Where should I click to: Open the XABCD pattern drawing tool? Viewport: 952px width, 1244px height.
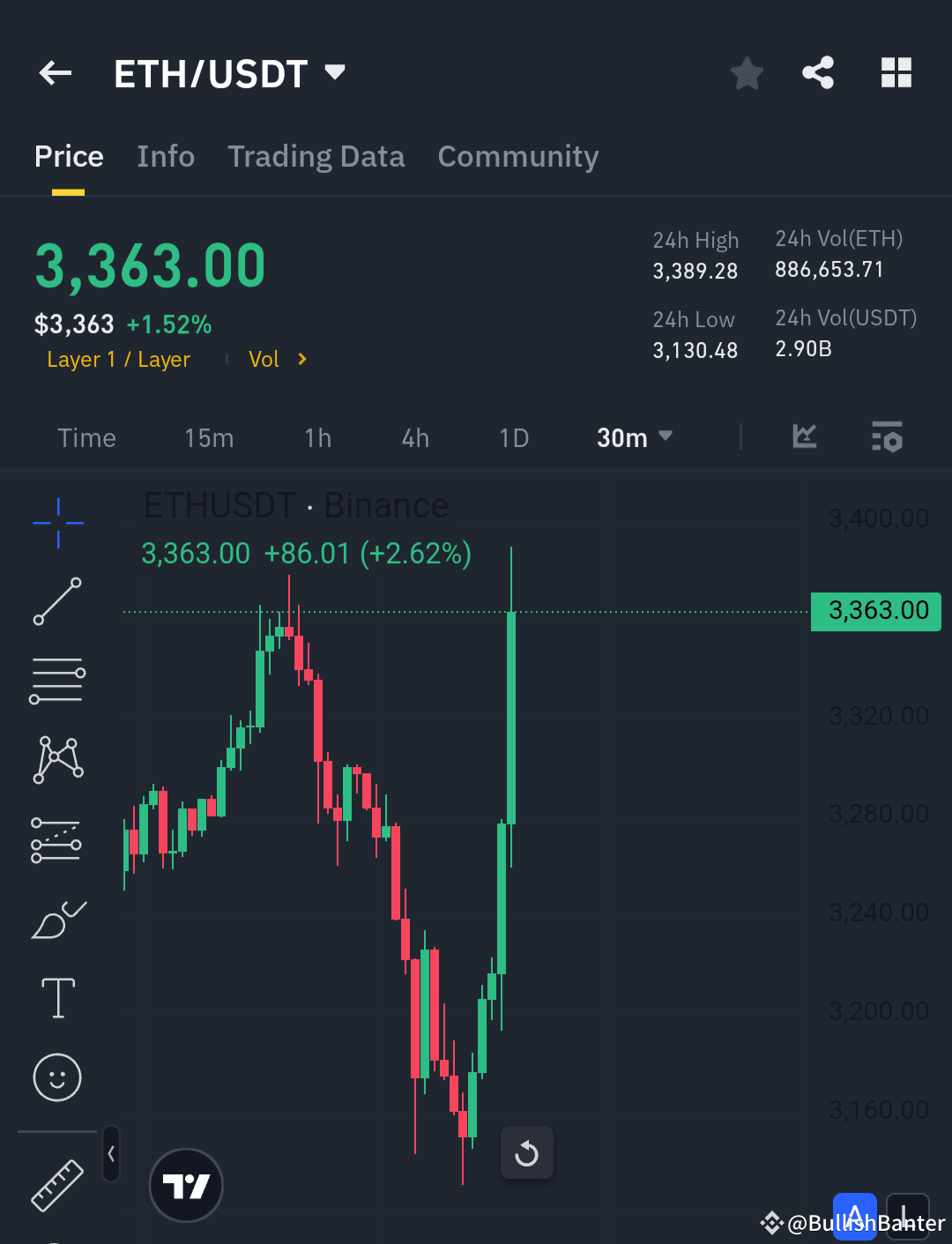pyautogui.click(x=56, y=758)
